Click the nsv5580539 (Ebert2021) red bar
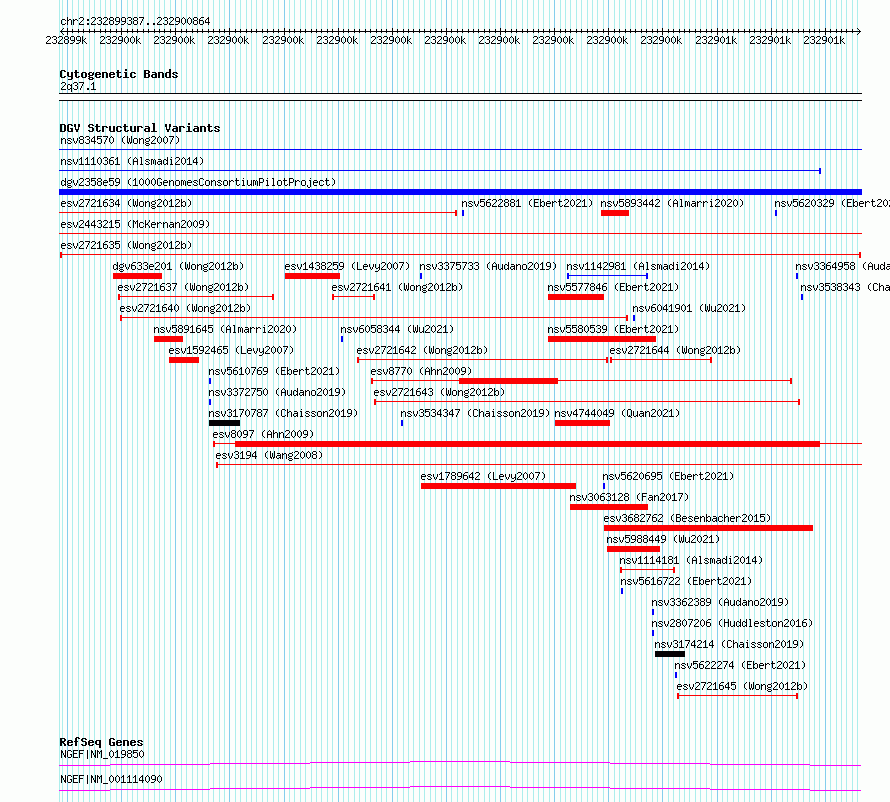This screenshot has height=802, width=890. pyautogui.click(x=602, y=339)
